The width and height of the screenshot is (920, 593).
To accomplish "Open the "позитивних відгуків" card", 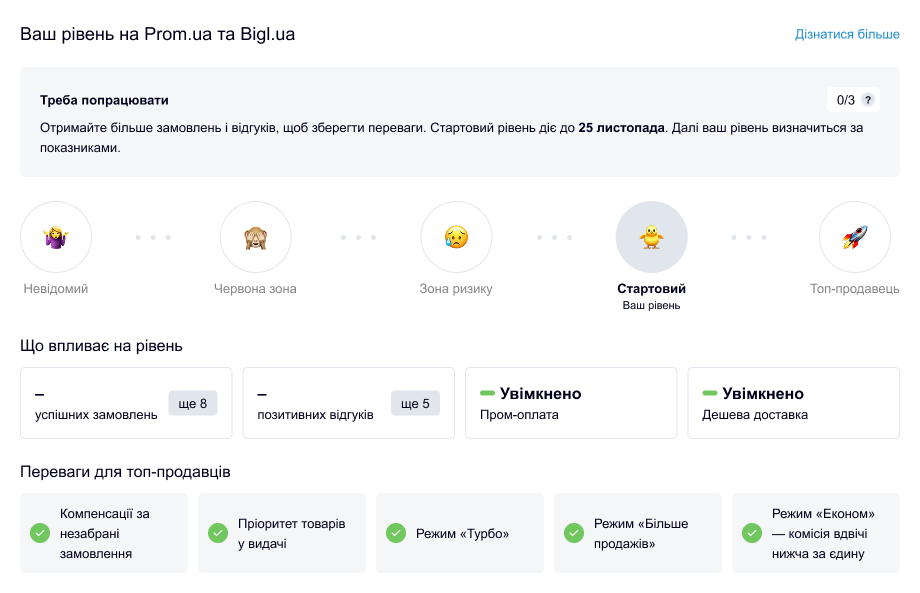I will coord(349,403).
